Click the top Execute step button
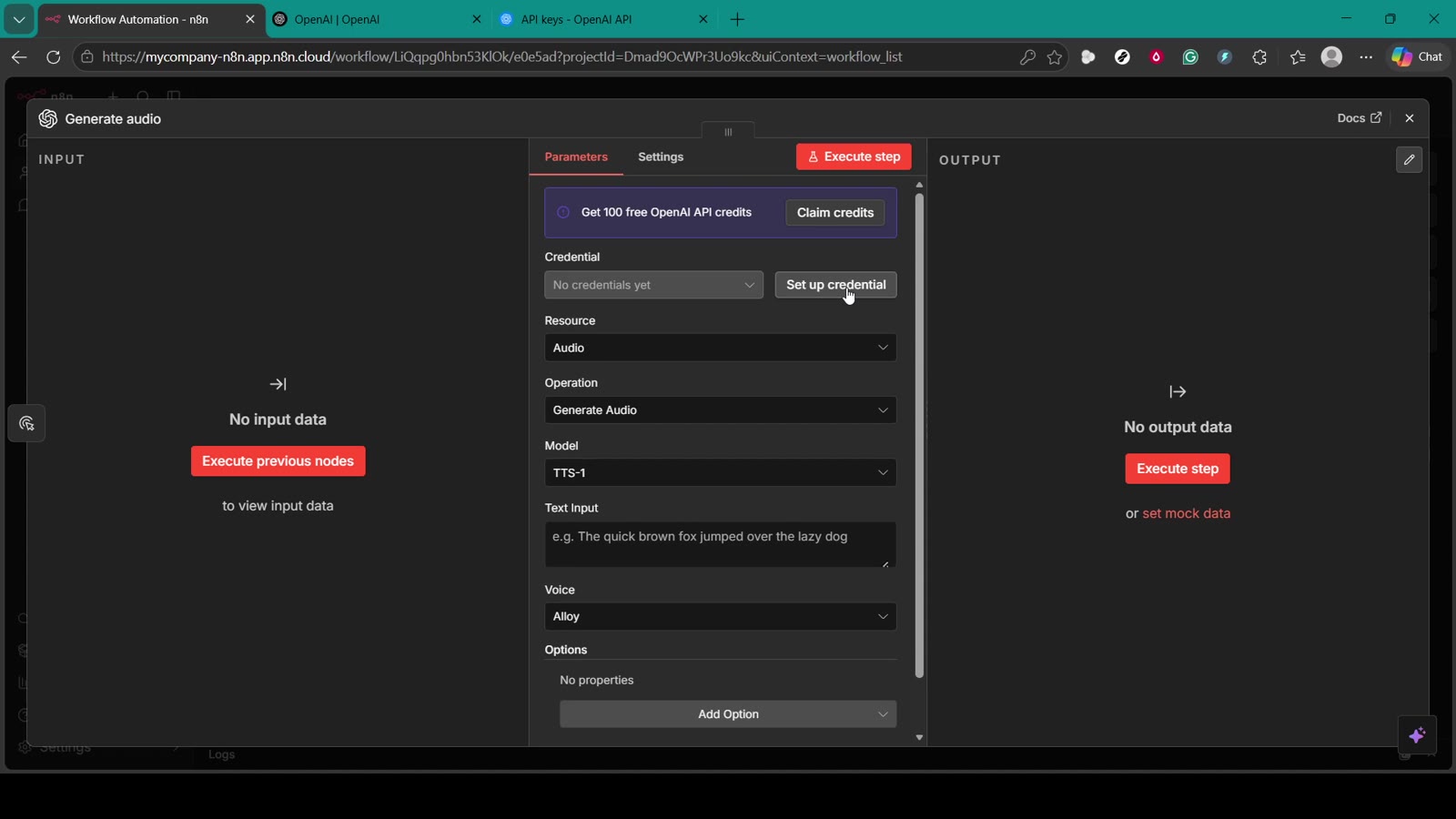This screenshot has width=1456, height=819. coord(854,157)
